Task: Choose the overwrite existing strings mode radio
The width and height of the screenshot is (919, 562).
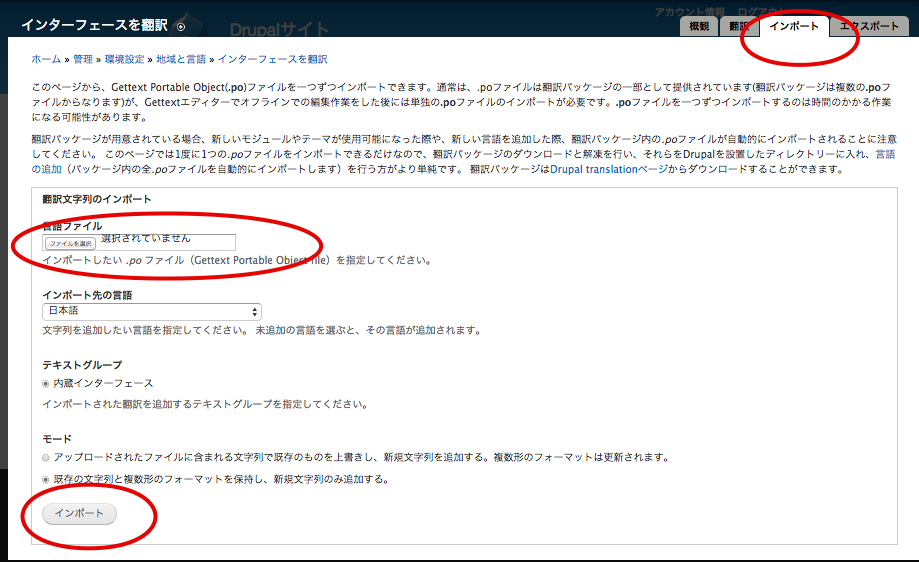Action: (47, 457)
